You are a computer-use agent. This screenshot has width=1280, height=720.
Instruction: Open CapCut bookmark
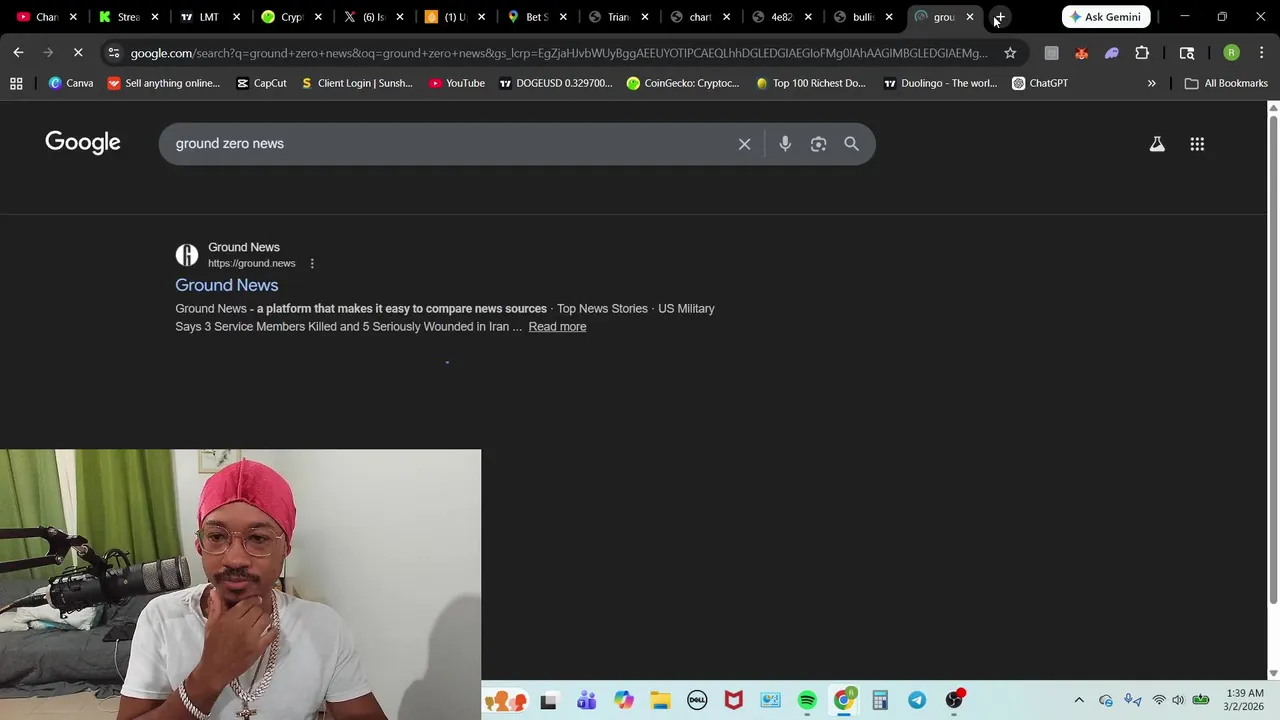click(261, 83)
